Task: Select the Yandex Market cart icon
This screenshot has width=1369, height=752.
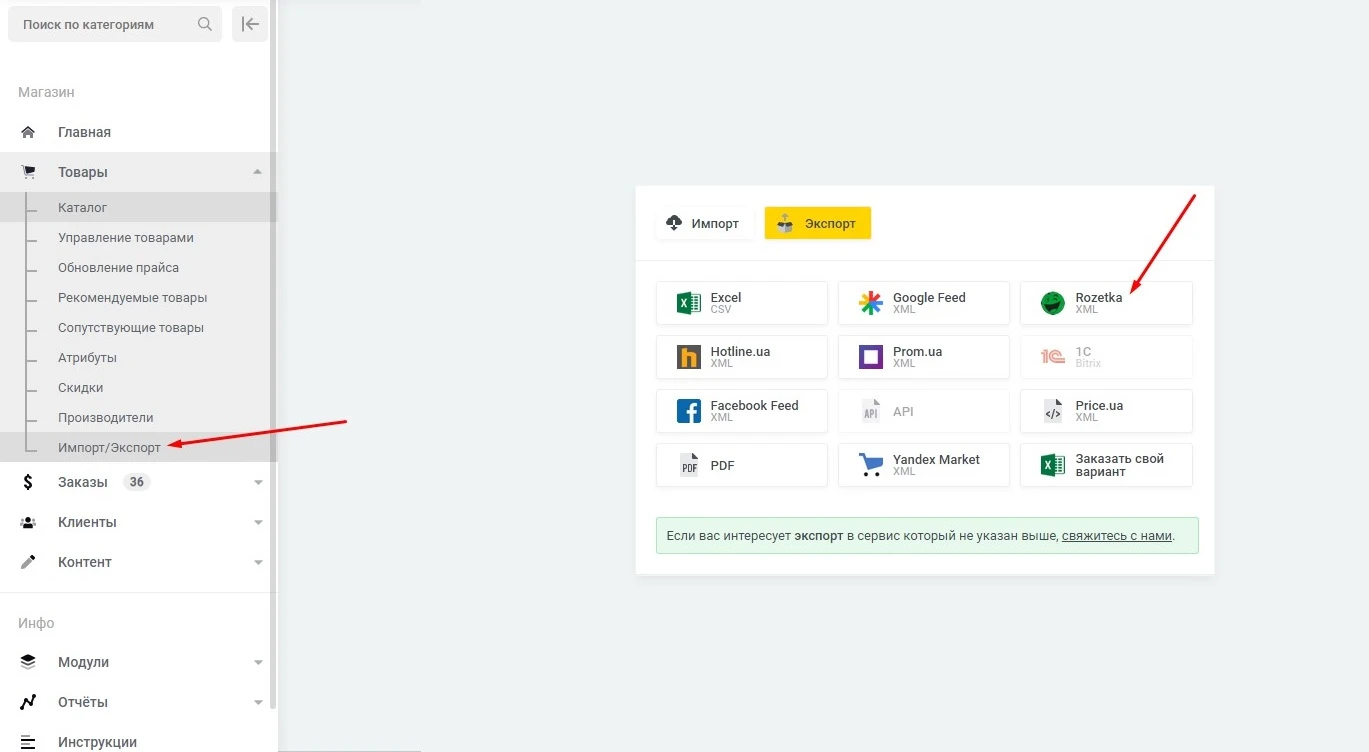Action: (x=871, y=465)
